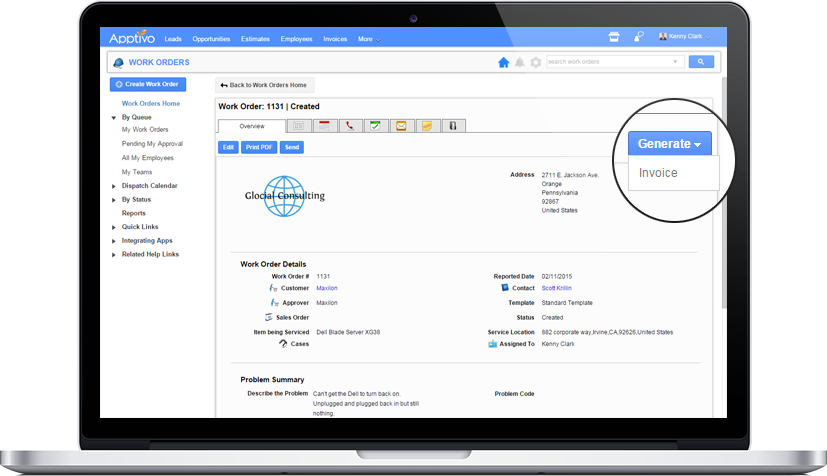Screen dimensions: 827x476
Task: Open the tasks checkmark tab icon
Action: point(376,126)
